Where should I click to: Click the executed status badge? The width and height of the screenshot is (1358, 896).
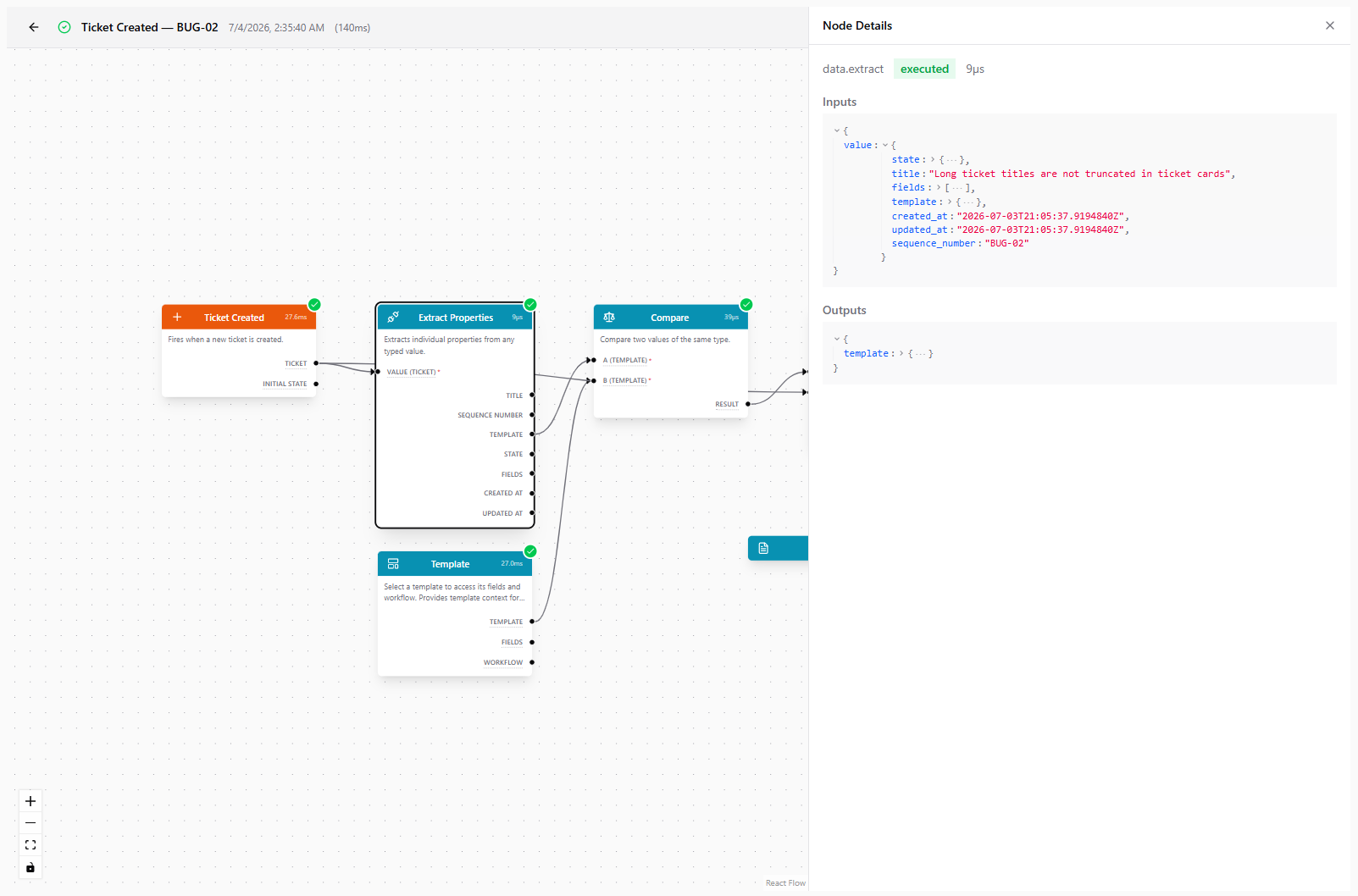pyautogui.click(x=924, y=69)
